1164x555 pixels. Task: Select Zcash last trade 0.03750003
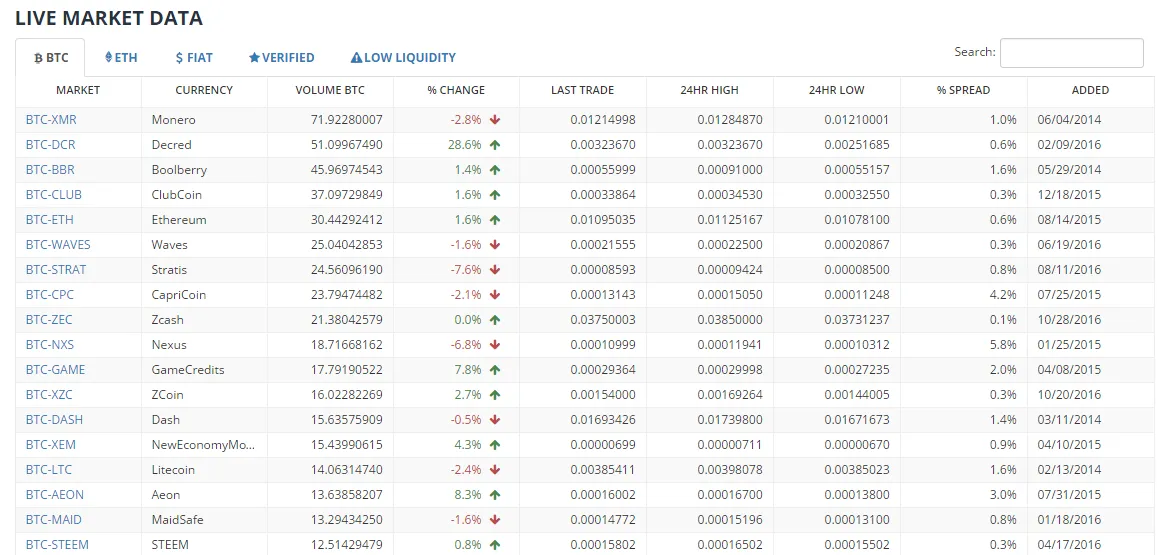[603, 320]
